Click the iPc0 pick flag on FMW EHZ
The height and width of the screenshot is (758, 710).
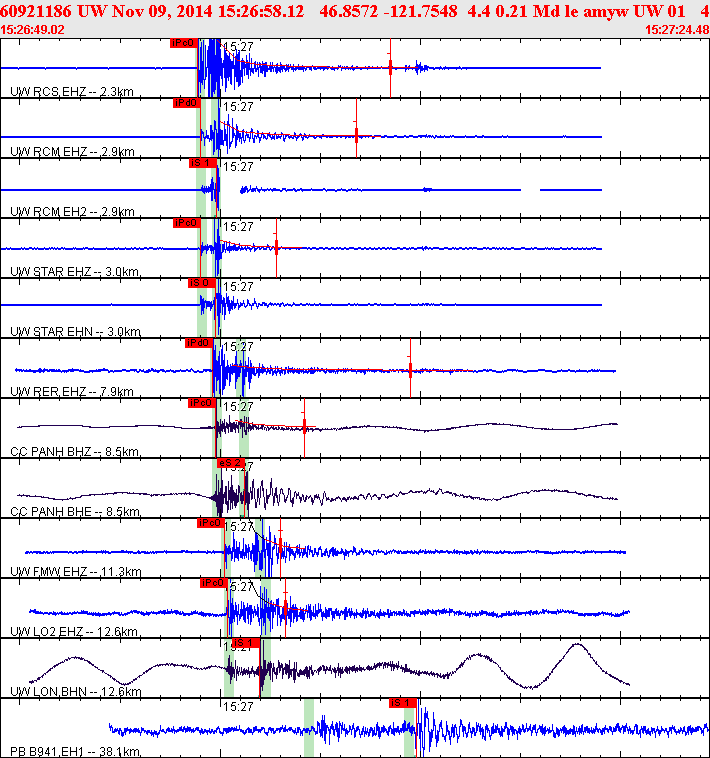pyautogui.click(x=210, y=523)
